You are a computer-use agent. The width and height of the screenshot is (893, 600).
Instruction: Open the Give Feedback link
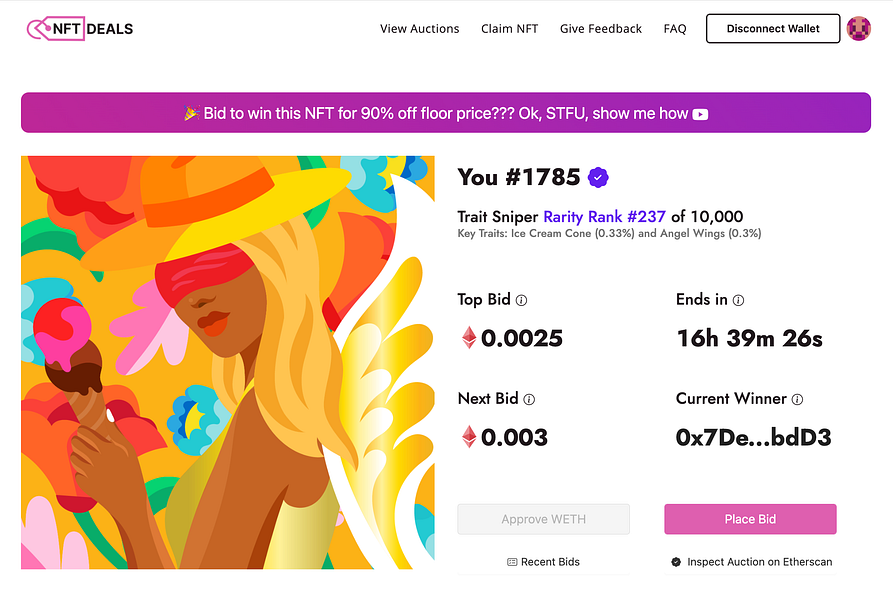tap(600, 29)
